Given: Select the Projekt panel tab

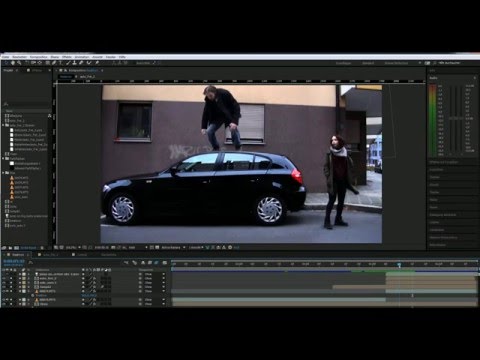Looking at the screenshot, I should [x=8, y=70].
